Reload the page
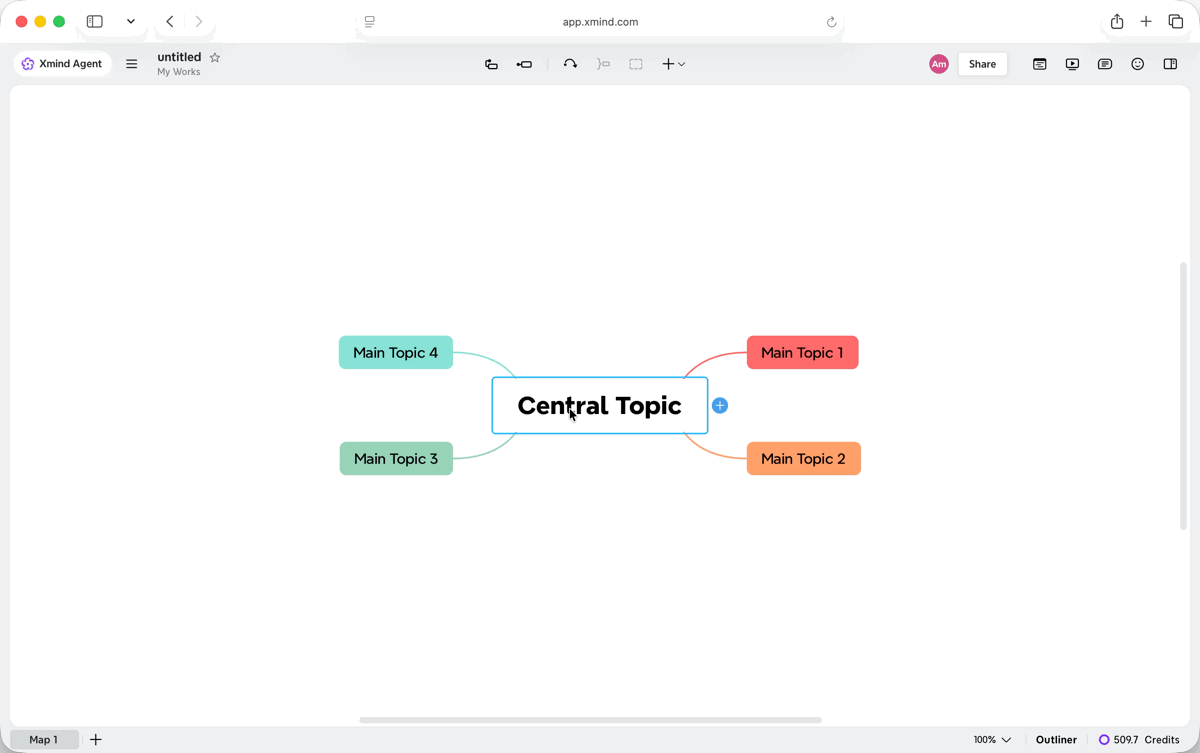The width and height of the screenshot is (1200, 753). (831, 22)
